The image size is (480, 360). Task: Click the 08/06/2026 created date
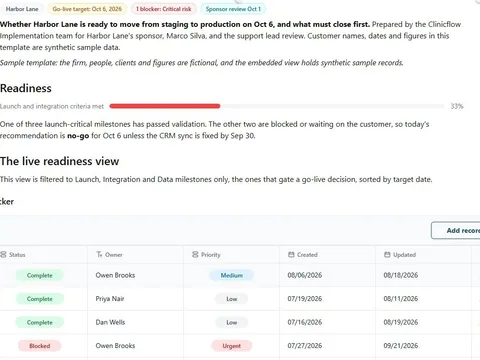pyautogui.click(x=305, y=275)
